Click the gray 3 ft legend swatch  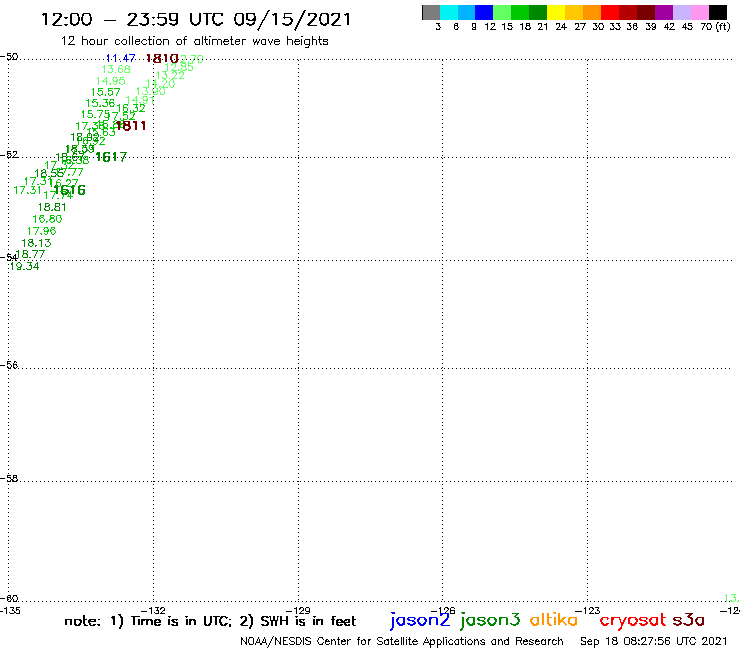click(431, 12)
